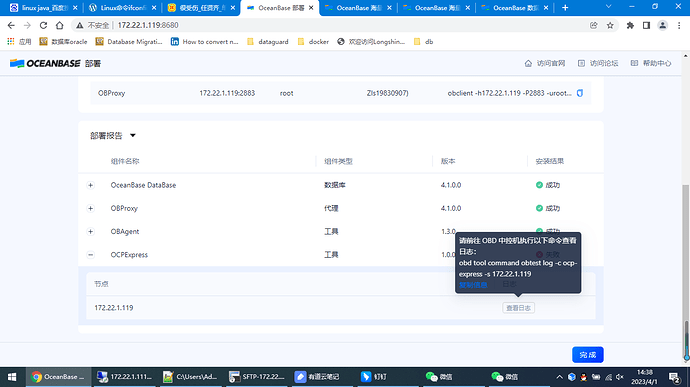Go back using browser back arrow
Viewport: 690px width, 387px height.
click(11, 26)
